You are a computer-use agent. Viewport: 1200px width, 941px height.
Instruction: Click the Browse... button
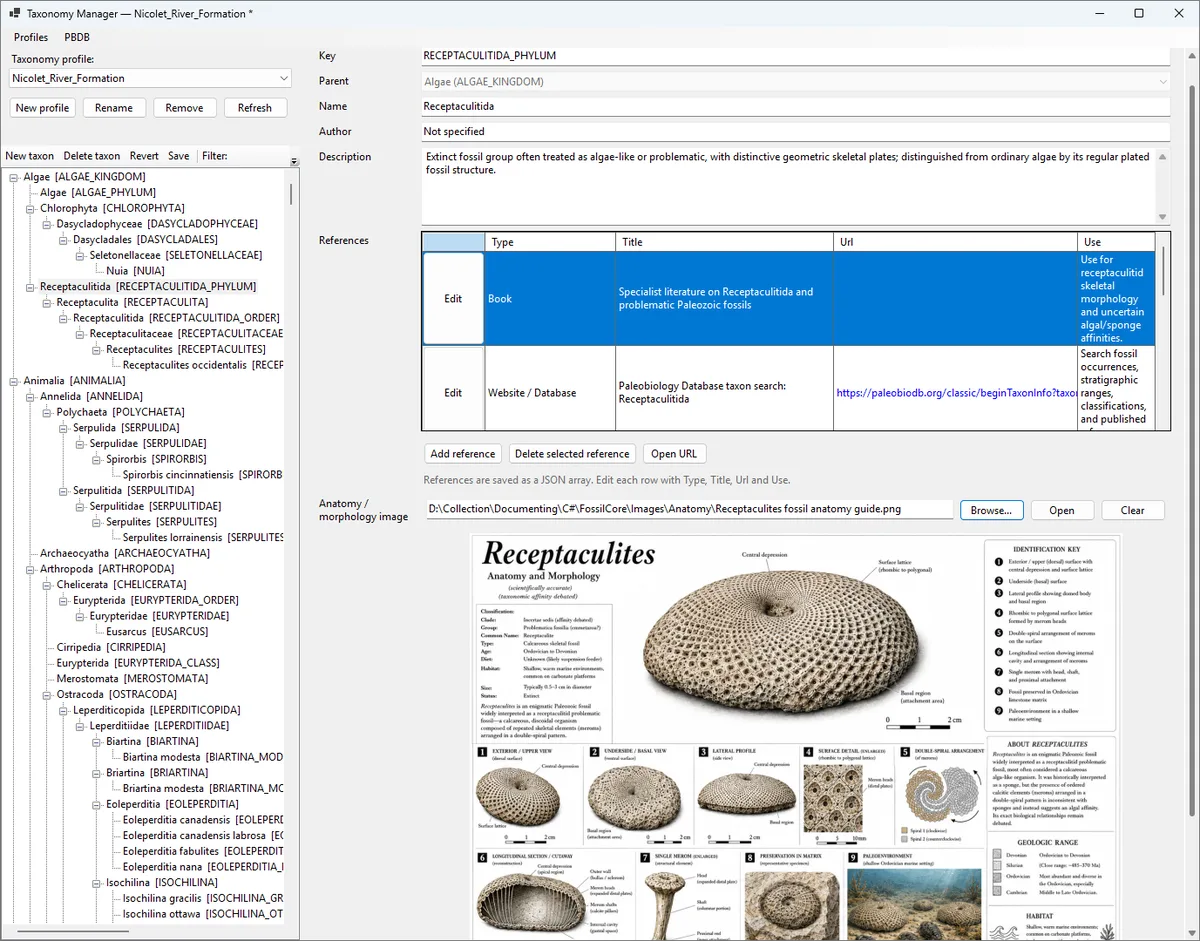tap(991, 510)
